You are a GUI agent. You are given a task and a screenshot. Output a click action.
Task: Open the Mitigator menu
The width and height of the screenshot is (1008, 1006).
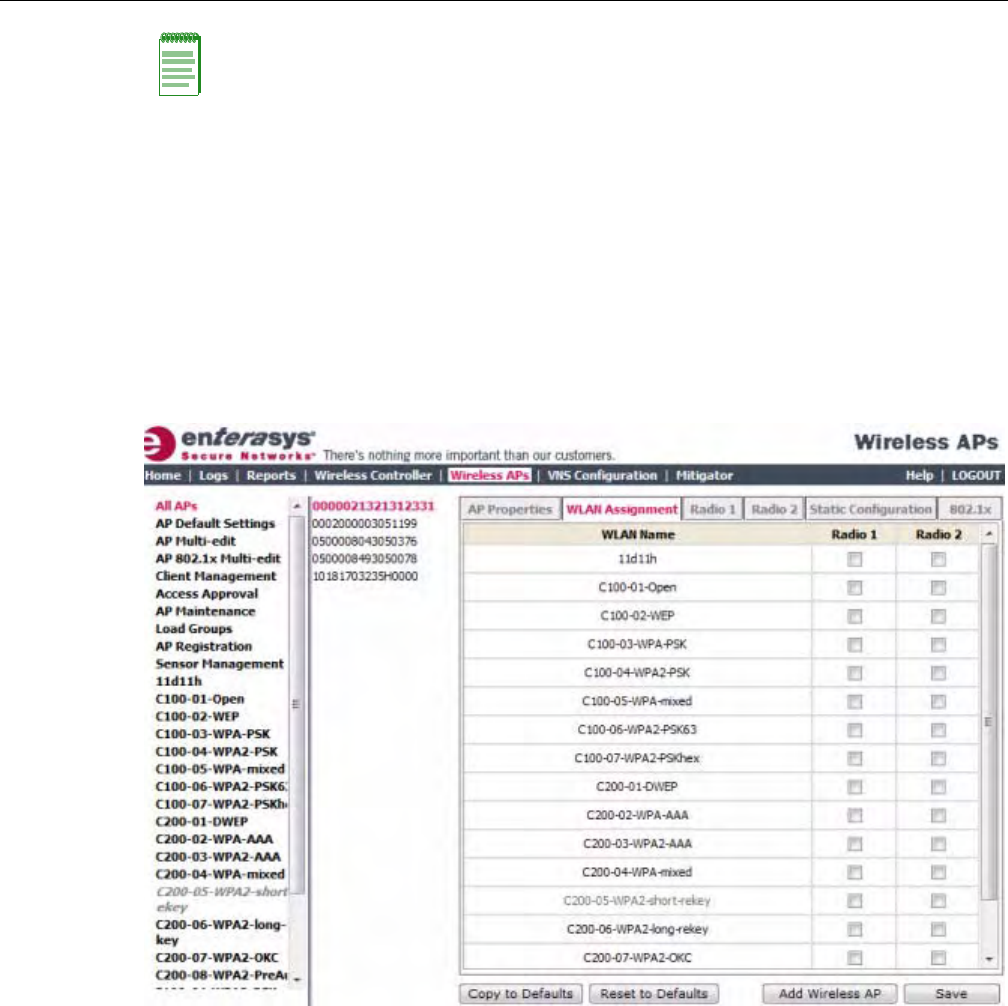[x=704, y=475]
